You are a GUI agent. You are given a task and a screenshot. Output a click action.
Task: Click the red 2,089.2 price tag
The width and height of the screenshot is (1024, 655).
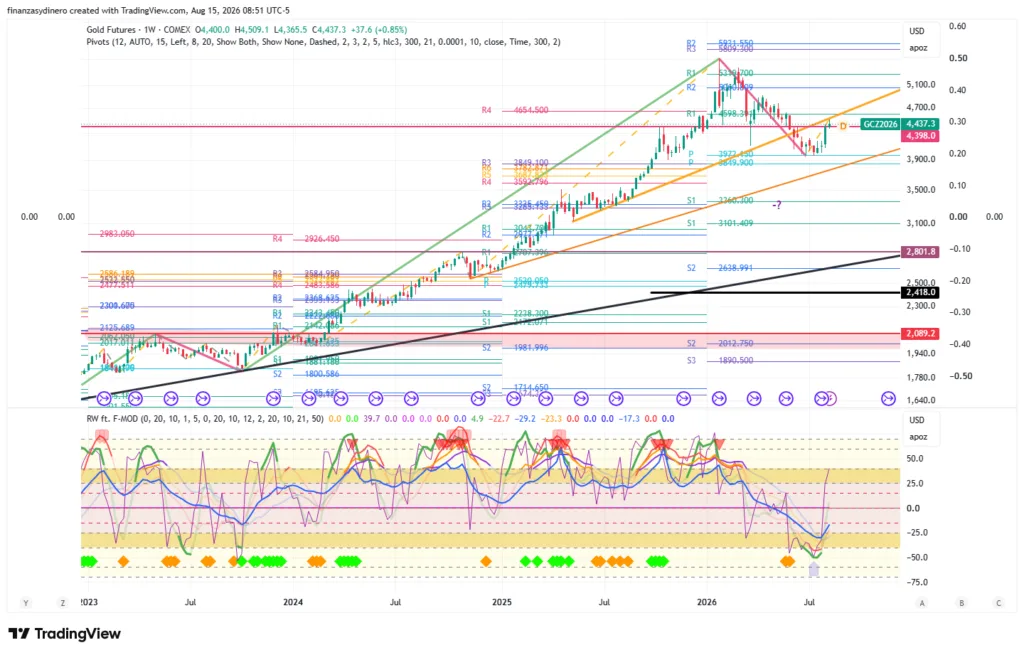point(920,333)
